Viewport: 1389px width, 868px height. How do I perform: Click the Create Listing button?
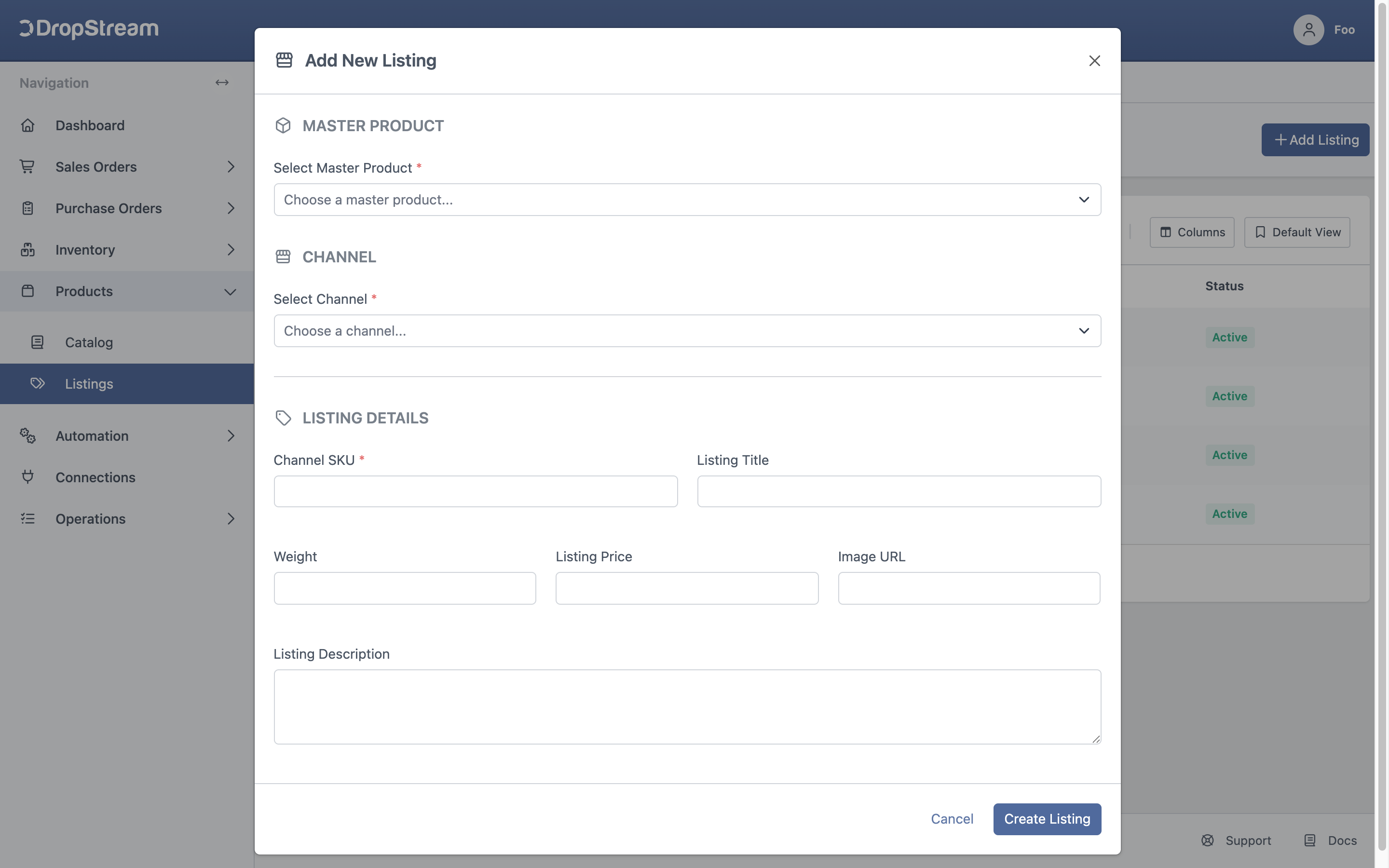tap(1047, 819)
